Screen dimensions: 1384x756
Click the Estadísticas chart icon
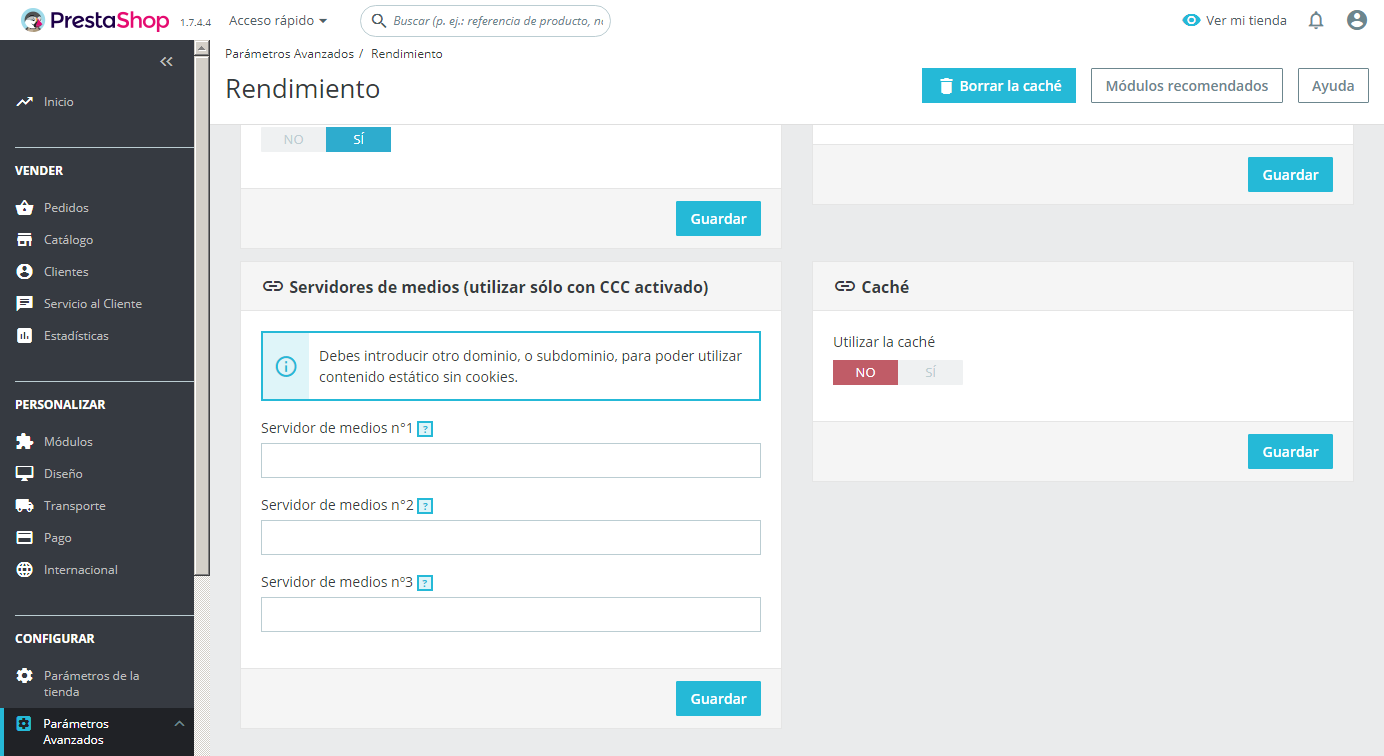point(25,336)
